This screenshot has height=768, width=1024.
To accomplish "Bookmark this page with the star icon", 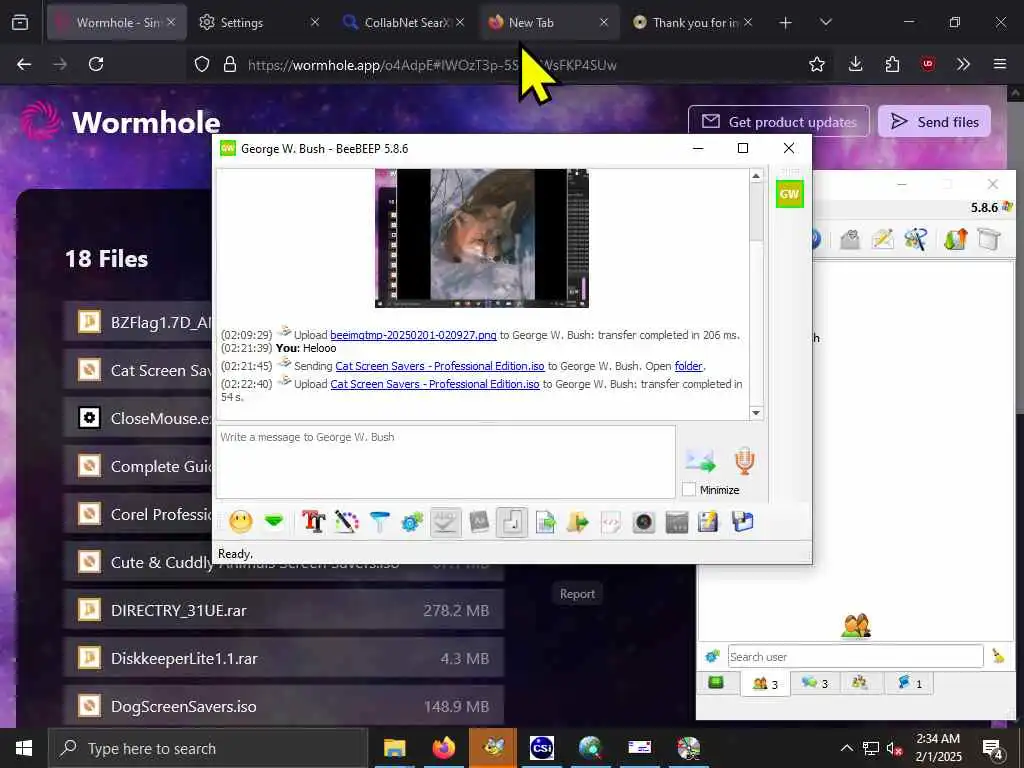I will pyautogui.click(x=816, y=64).
